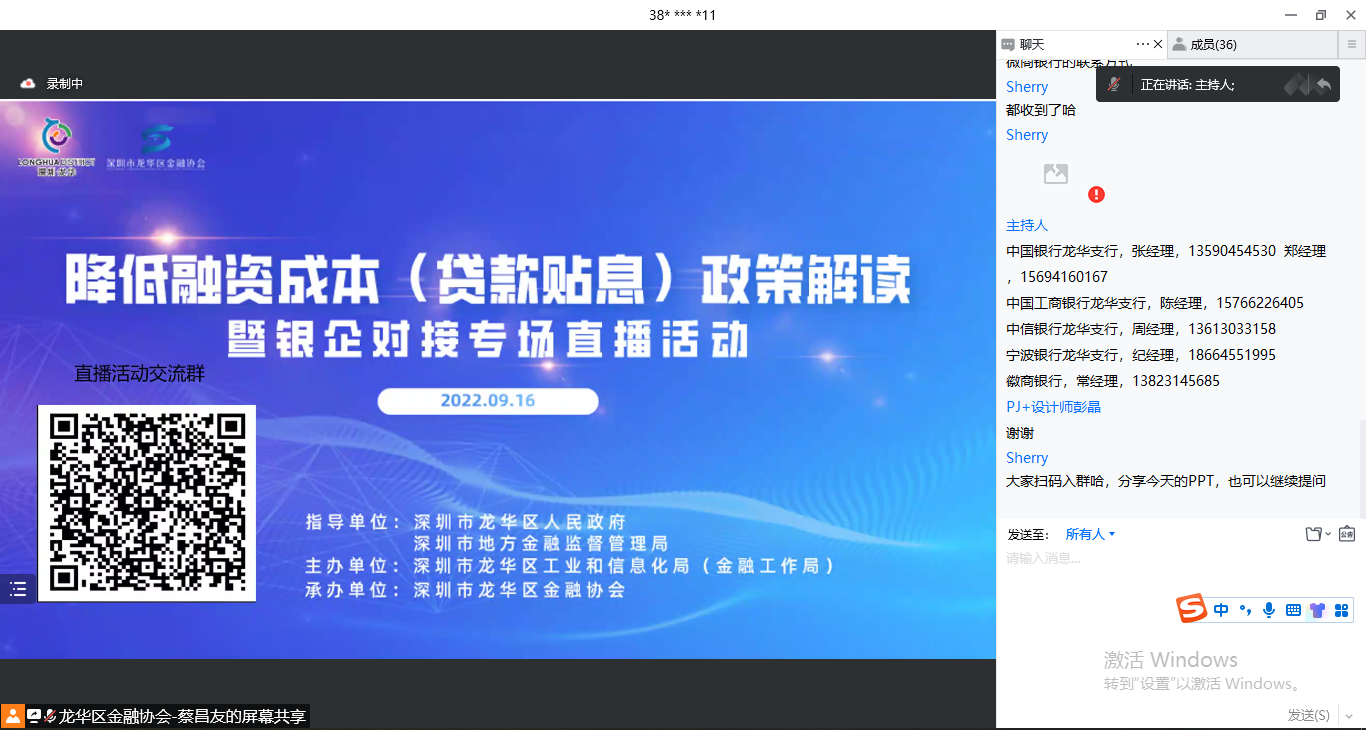Viewport: 1366px width, 730px height.
Task: Click the 龙华区金融协会-蔡昌友的屏幕共享 label
Action: pos(182,716)
